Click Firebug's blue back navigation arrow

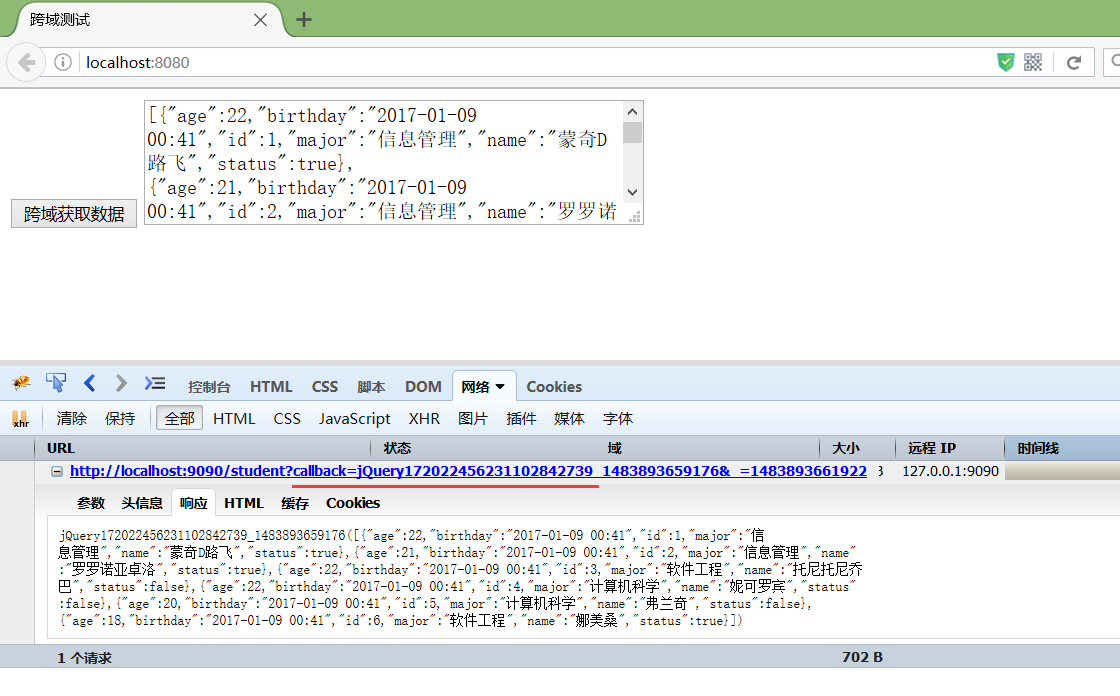(x=89, y=384)
